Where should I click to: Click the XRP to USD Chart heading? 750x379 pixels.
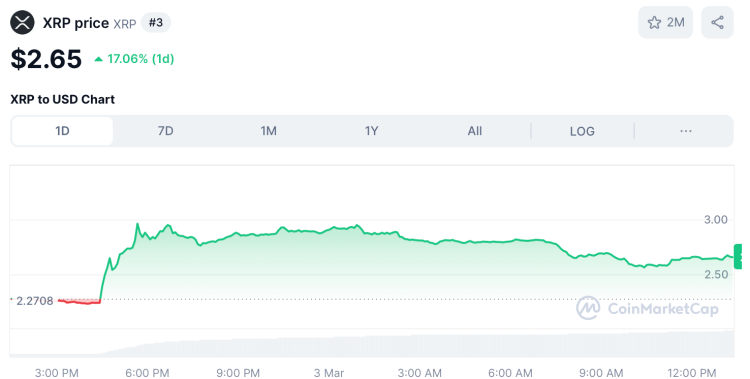tap(63, 99)
